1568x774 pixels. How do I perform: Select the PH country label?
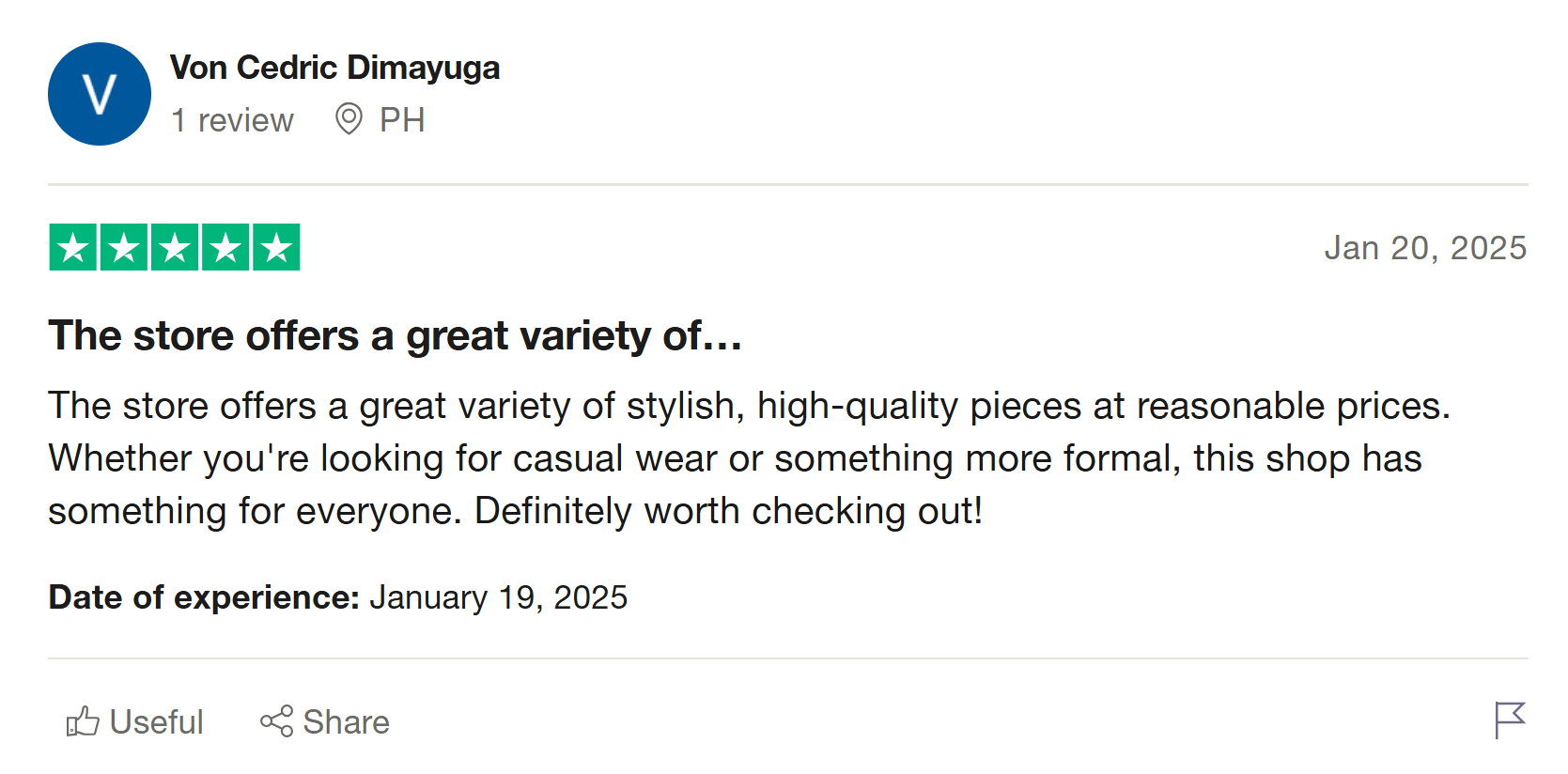coord(402,120)
